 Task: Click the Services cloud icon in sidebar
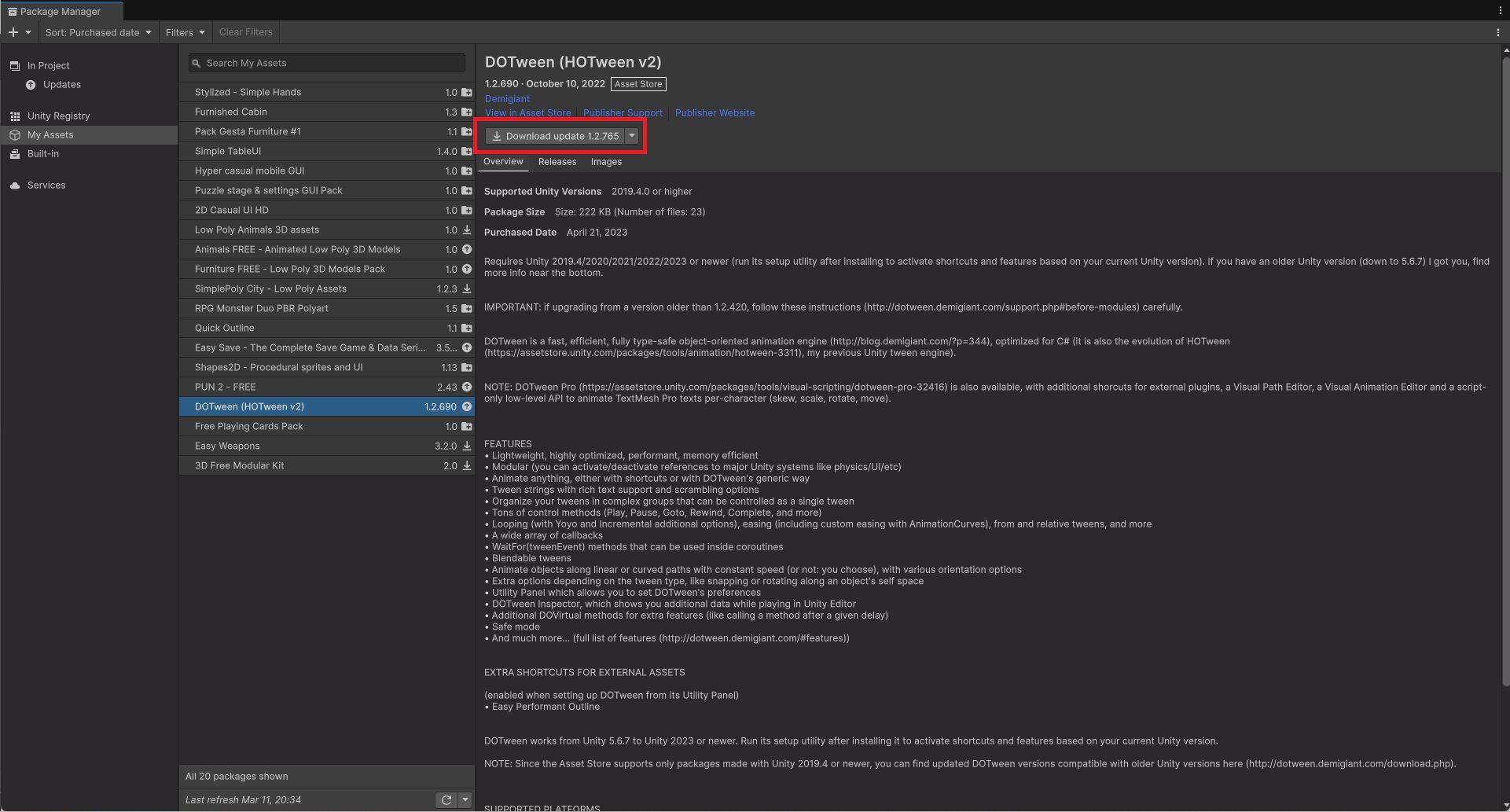click(13, 185)
